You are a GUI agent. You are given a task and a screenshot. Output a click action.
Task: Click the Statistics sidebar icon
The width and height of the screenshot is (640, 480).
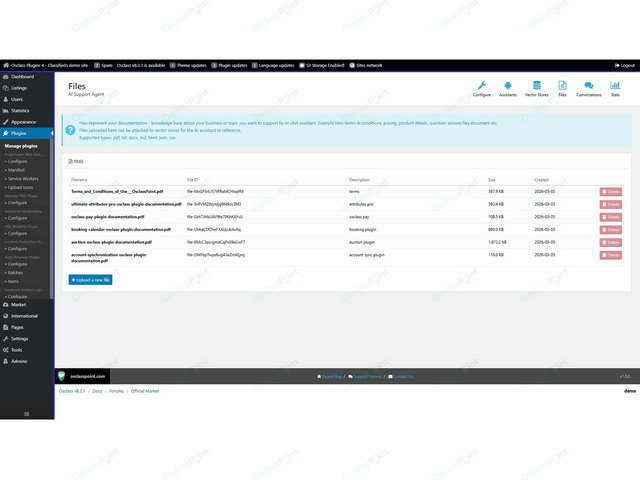[6, 111]
